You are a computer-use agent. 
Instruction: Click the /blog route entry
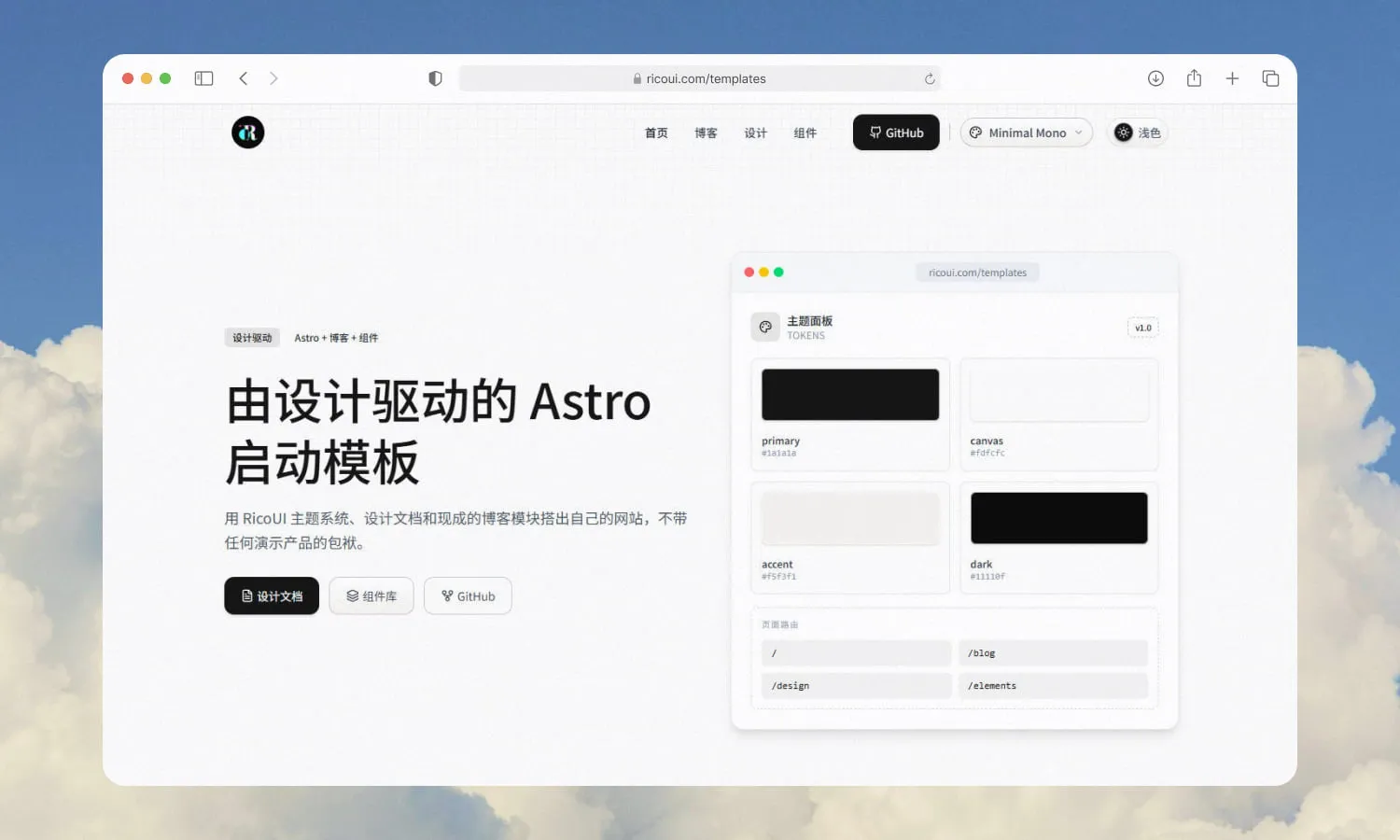1053,653
